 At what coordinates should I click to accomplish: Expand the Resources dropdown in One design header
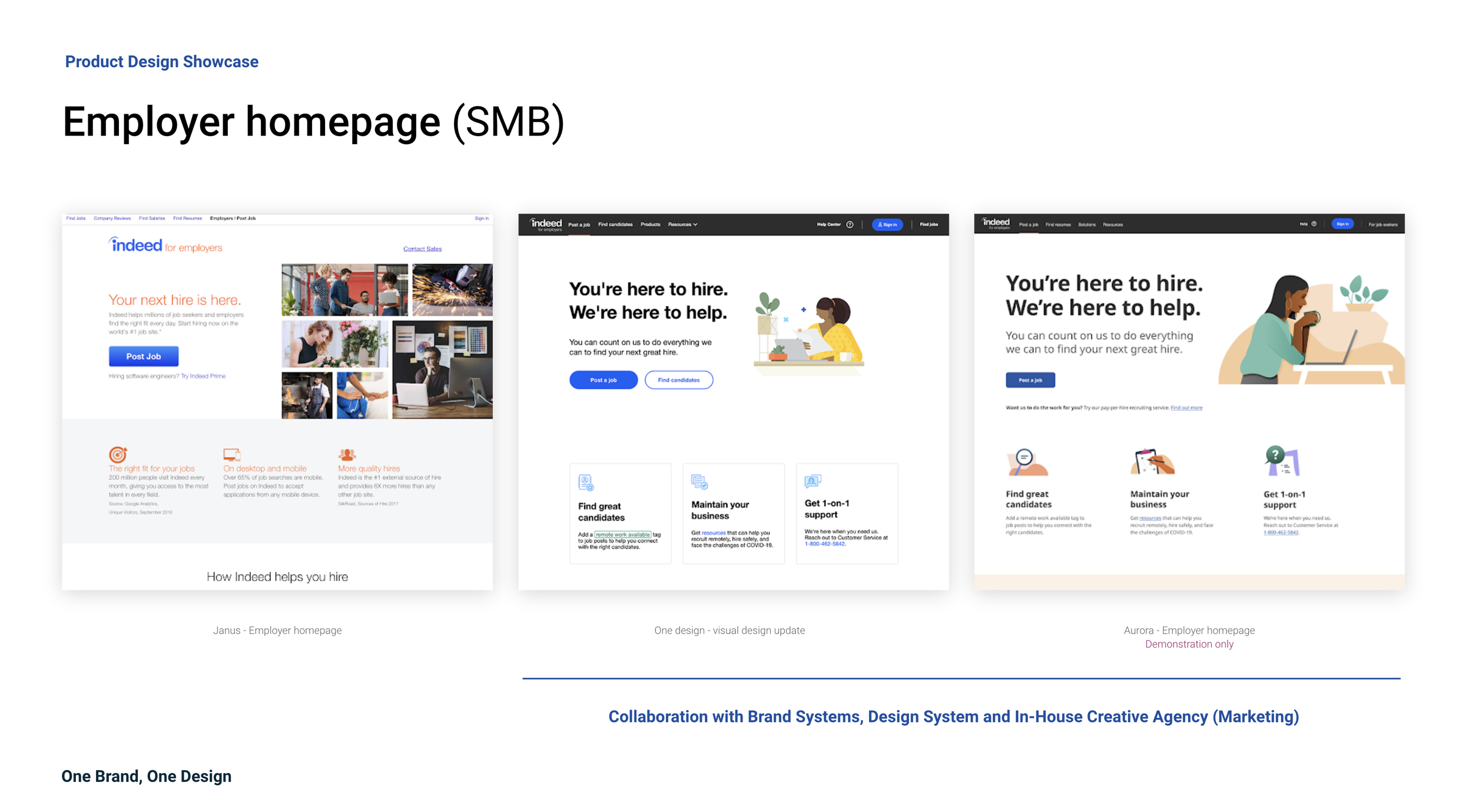click(x=682, y=224)
